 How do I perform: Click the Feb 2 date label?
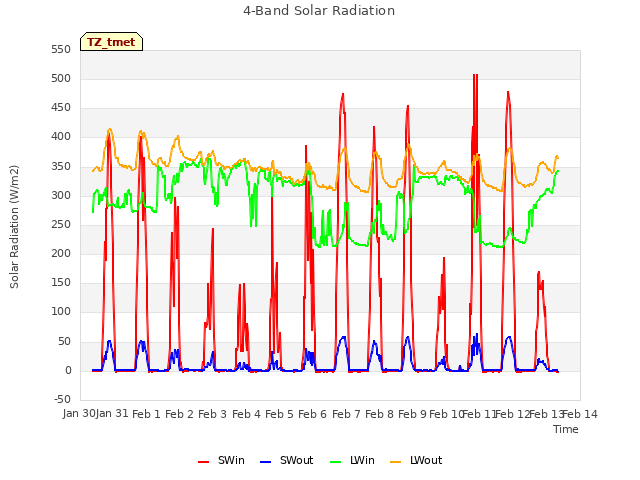pos(179,414)
